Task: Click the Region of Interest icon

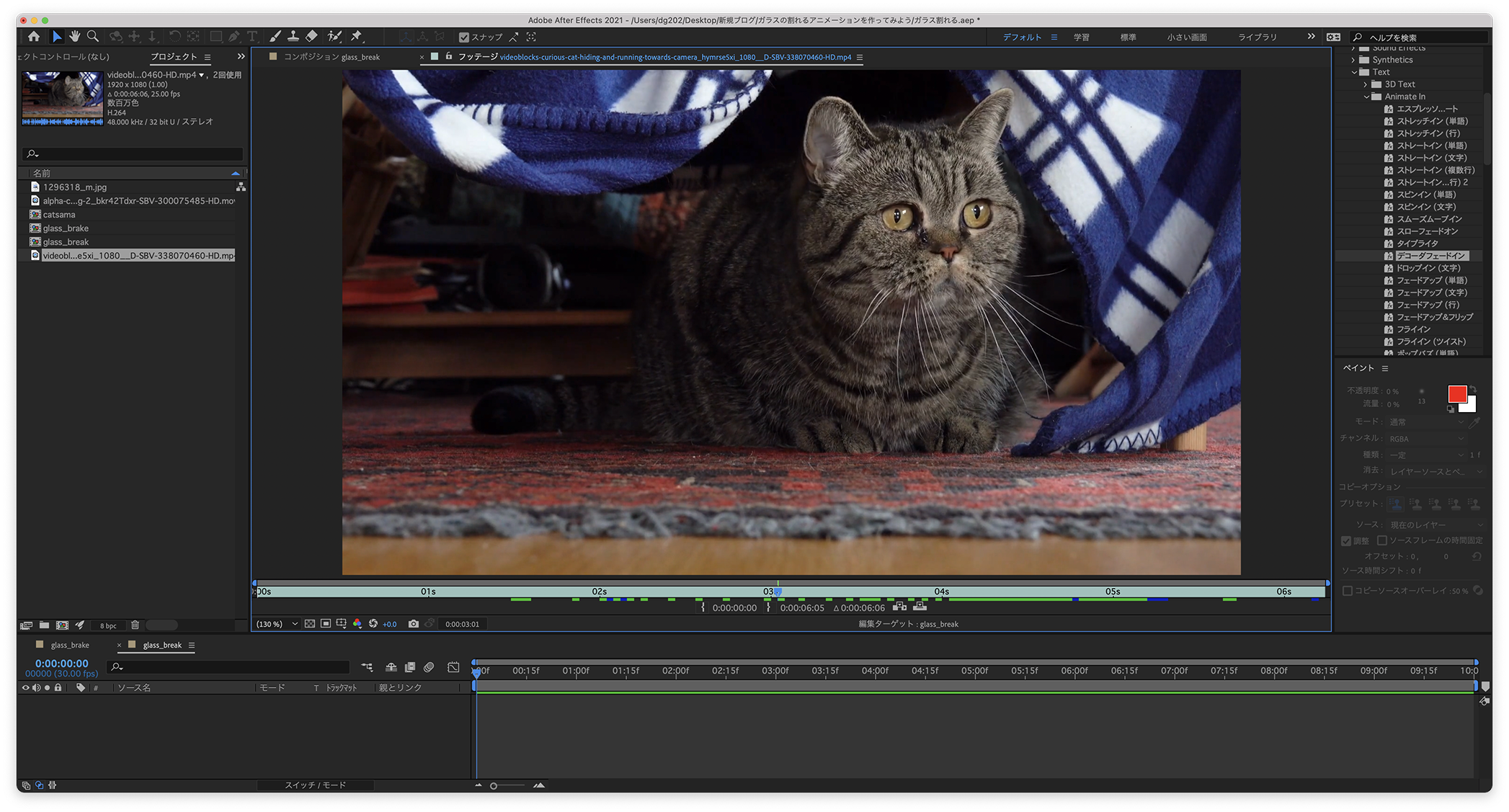Action: [x=326, y=624]
